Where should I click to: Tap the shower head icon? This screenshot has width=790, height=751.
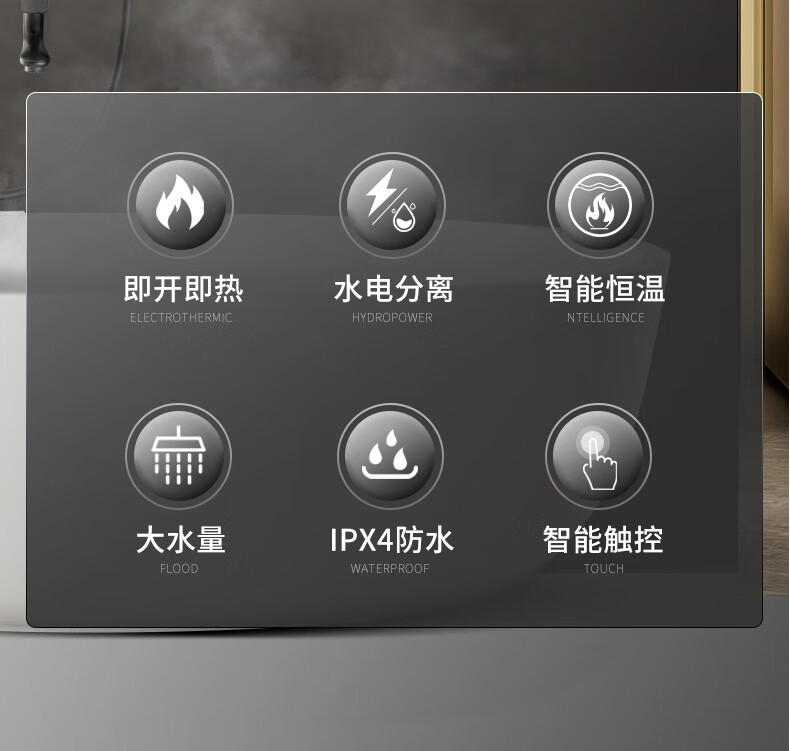click(x=178, y=456)
